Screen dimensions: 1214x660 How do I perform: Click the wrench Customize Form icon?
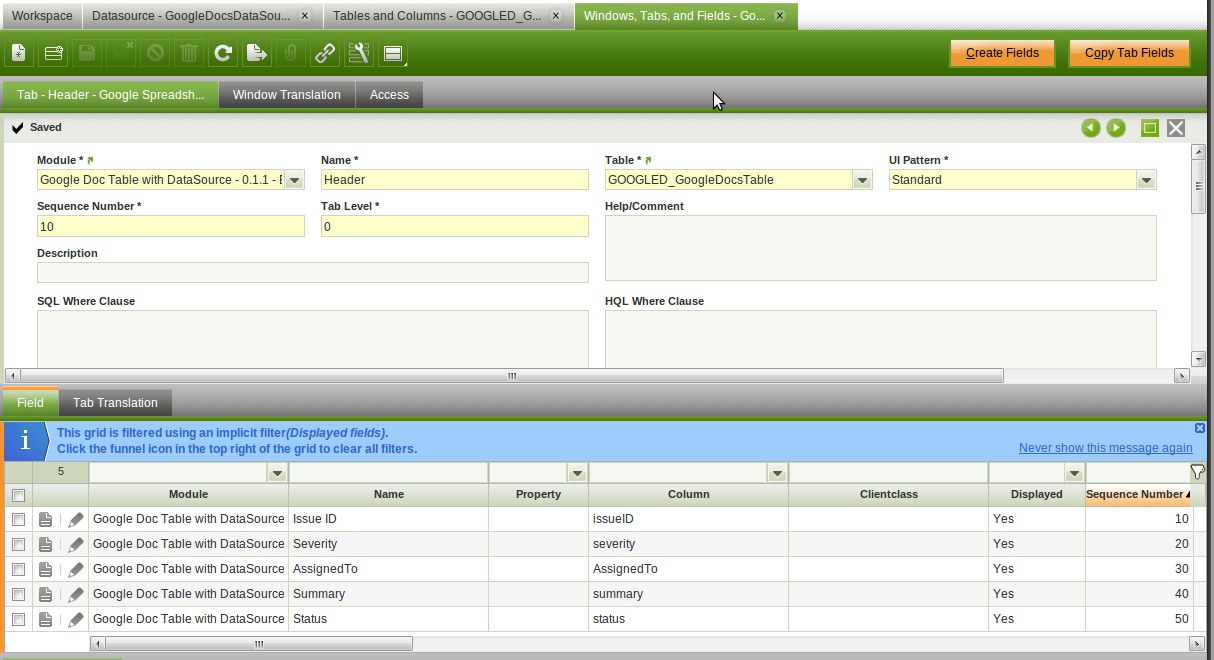(x=359, y=53)
